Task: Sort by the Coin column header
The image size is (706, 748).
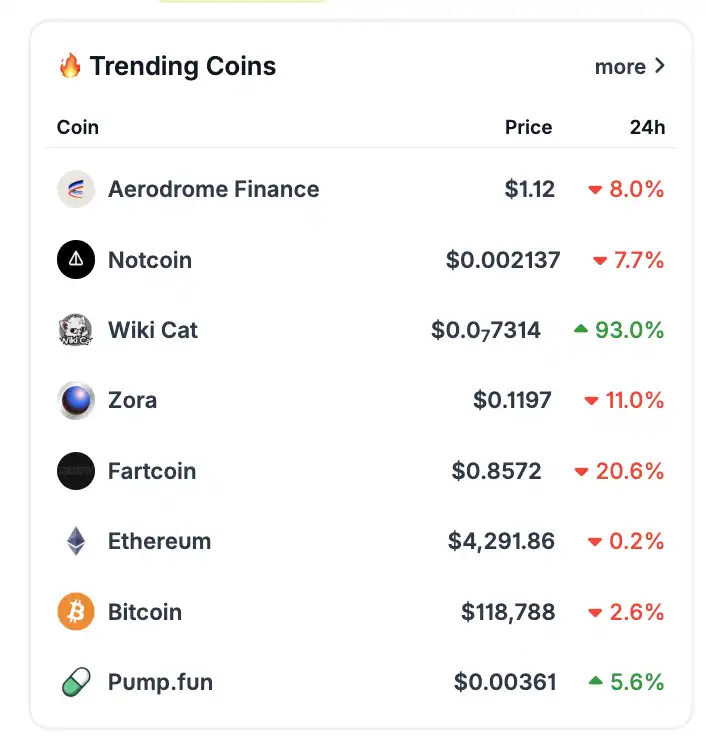Action: (x=78, y=127)
